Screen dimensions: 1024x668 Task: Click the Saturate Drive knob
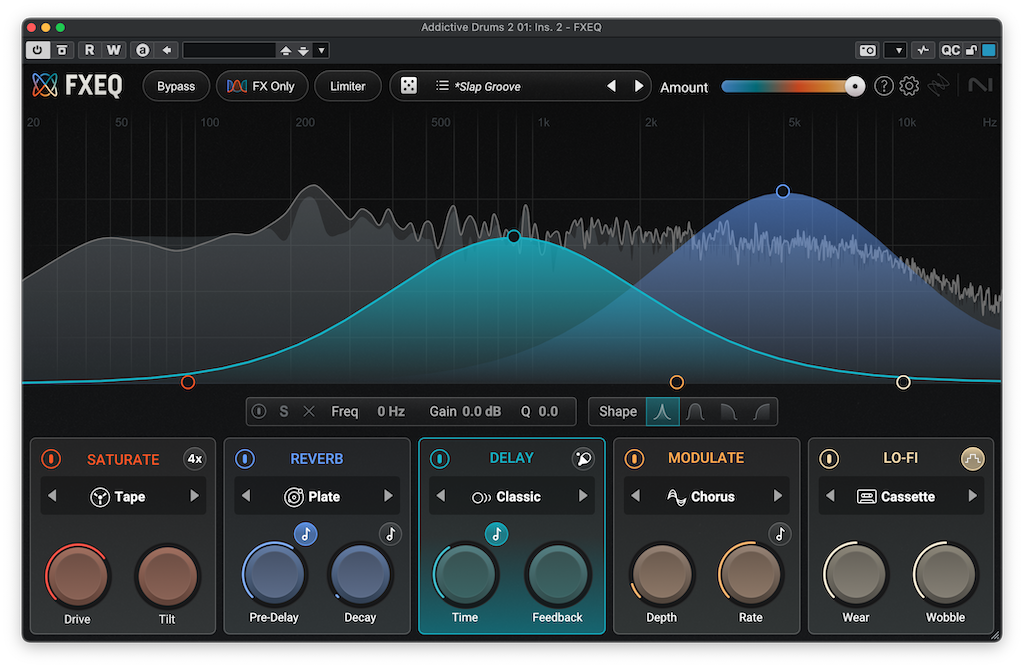(77, 576)
